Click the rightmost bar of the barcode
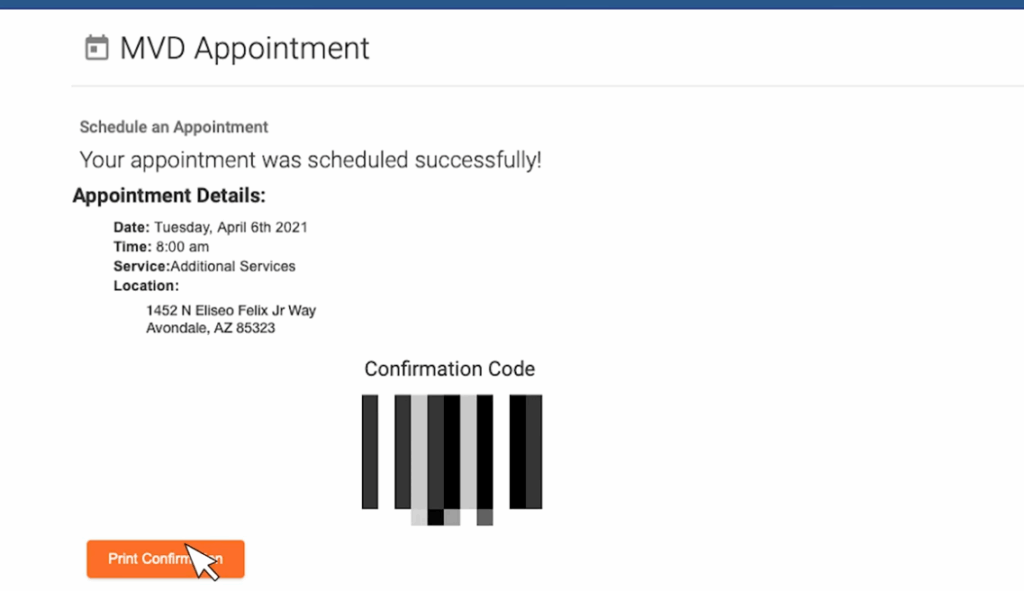Viewport: 1024px width, 591px height. [x=534, y=451]
